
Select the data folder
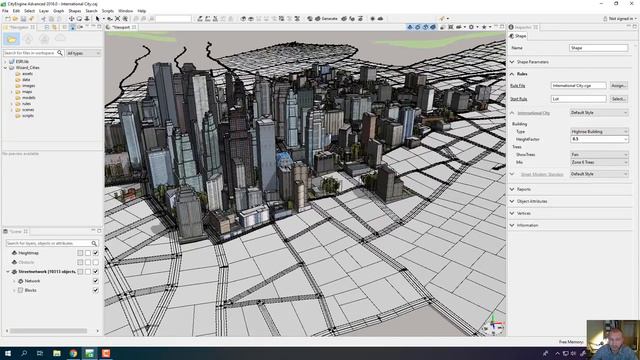point(26,80)
